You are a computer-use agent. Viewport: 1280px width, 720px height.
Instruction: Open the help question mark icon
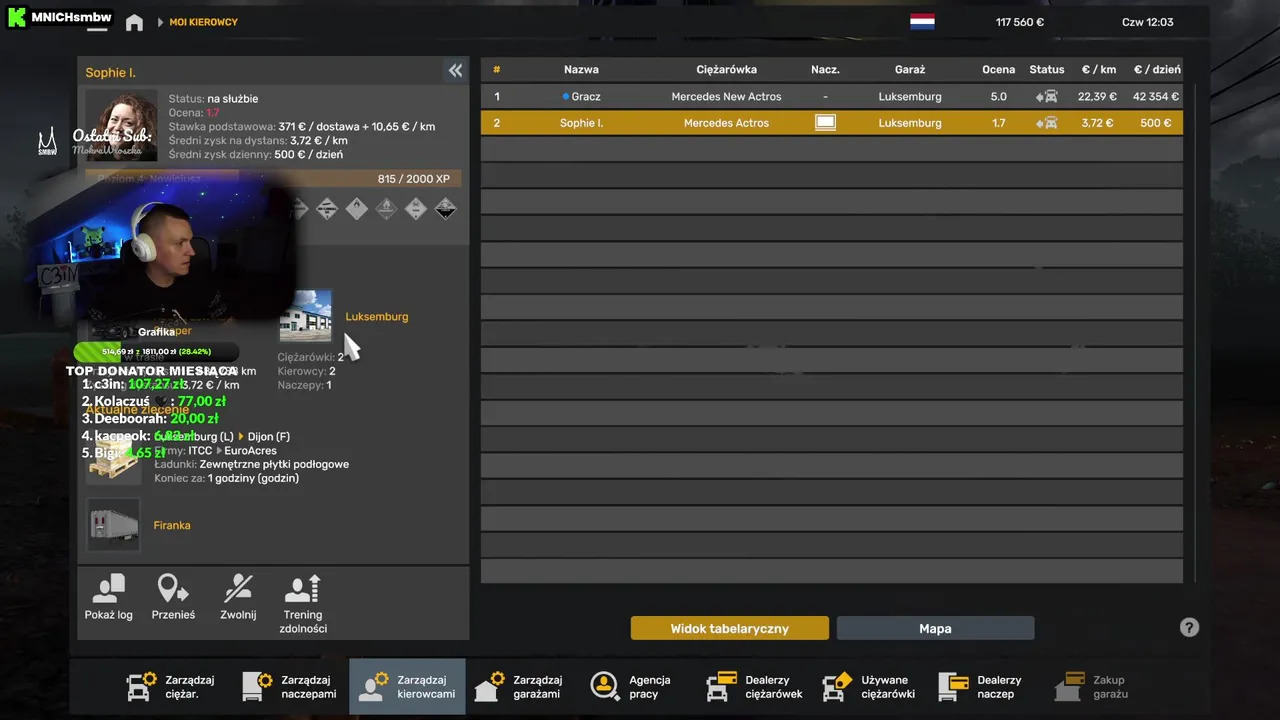(1189, 628)
